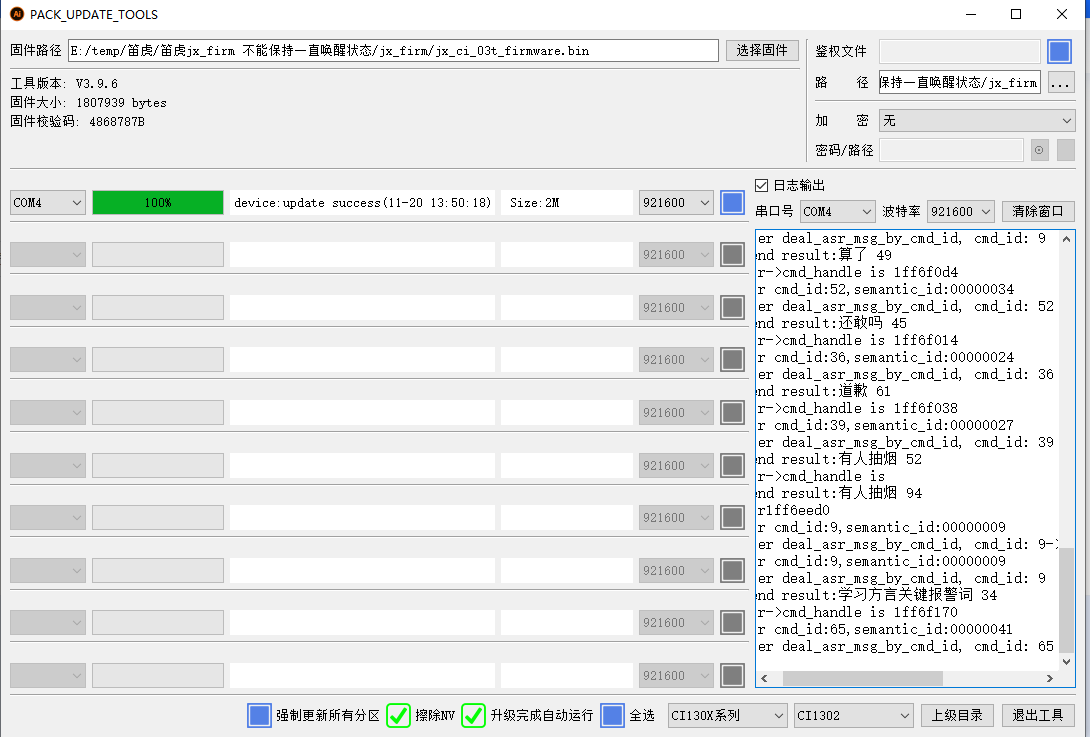Image resolution: width=1090 pixels, height=737 pixels.
Task: Click the blue icon beside the 鉴权文件 field
Action: tap(1060, 51)
